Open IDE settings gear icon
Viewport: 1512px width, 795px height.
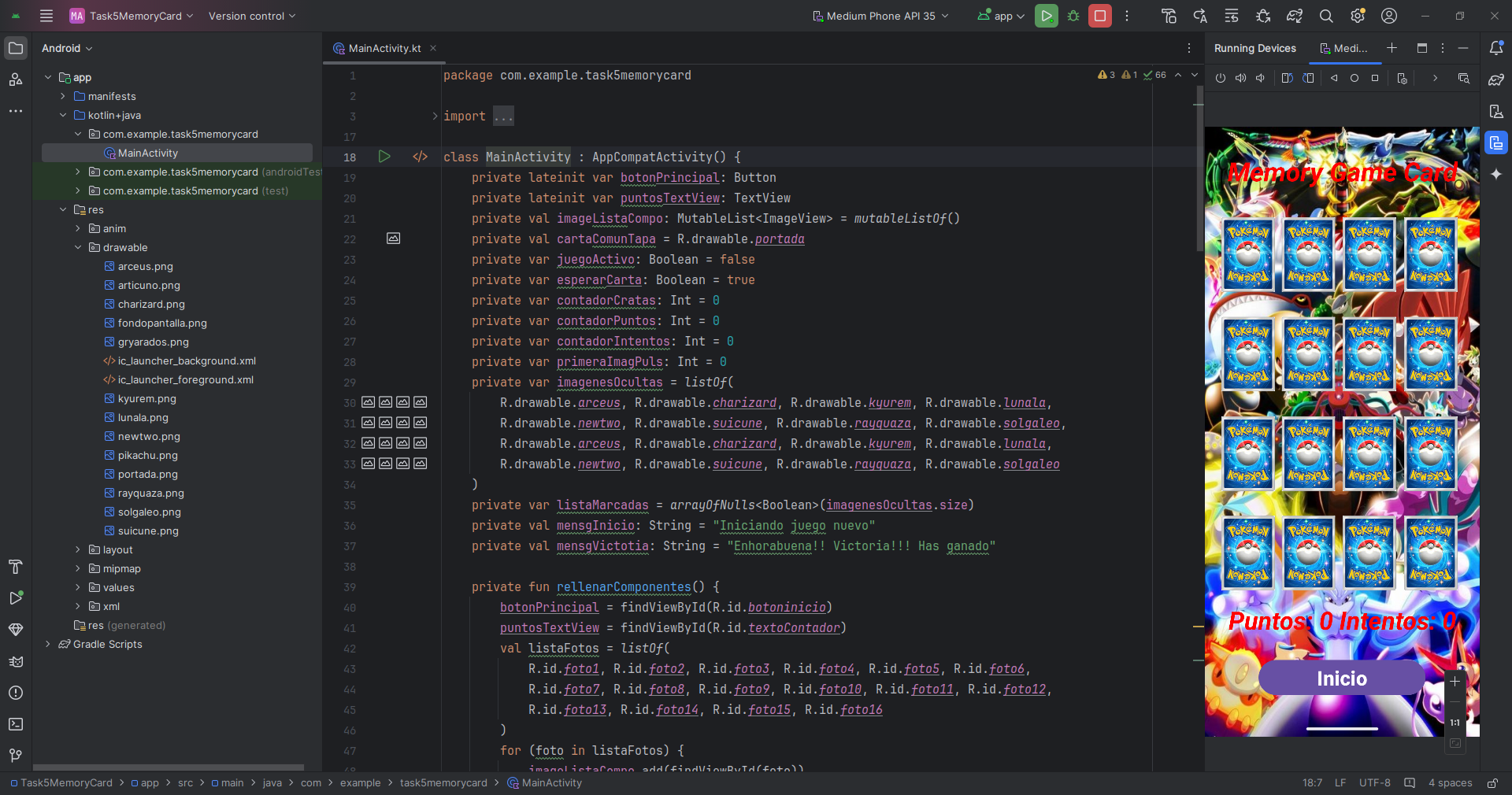(x=1358, y=16)
